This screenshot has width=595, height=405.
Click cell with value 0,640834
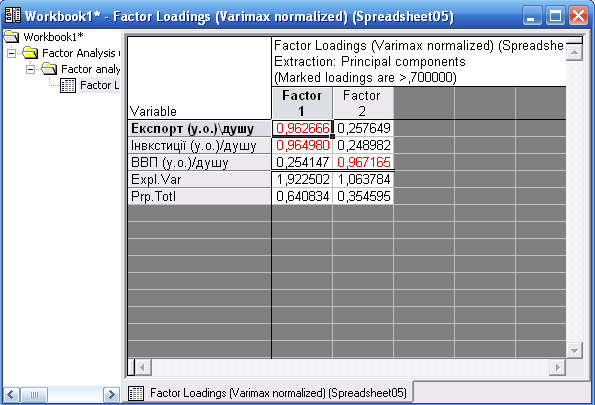pyautogui.click(x=302, y=197)
